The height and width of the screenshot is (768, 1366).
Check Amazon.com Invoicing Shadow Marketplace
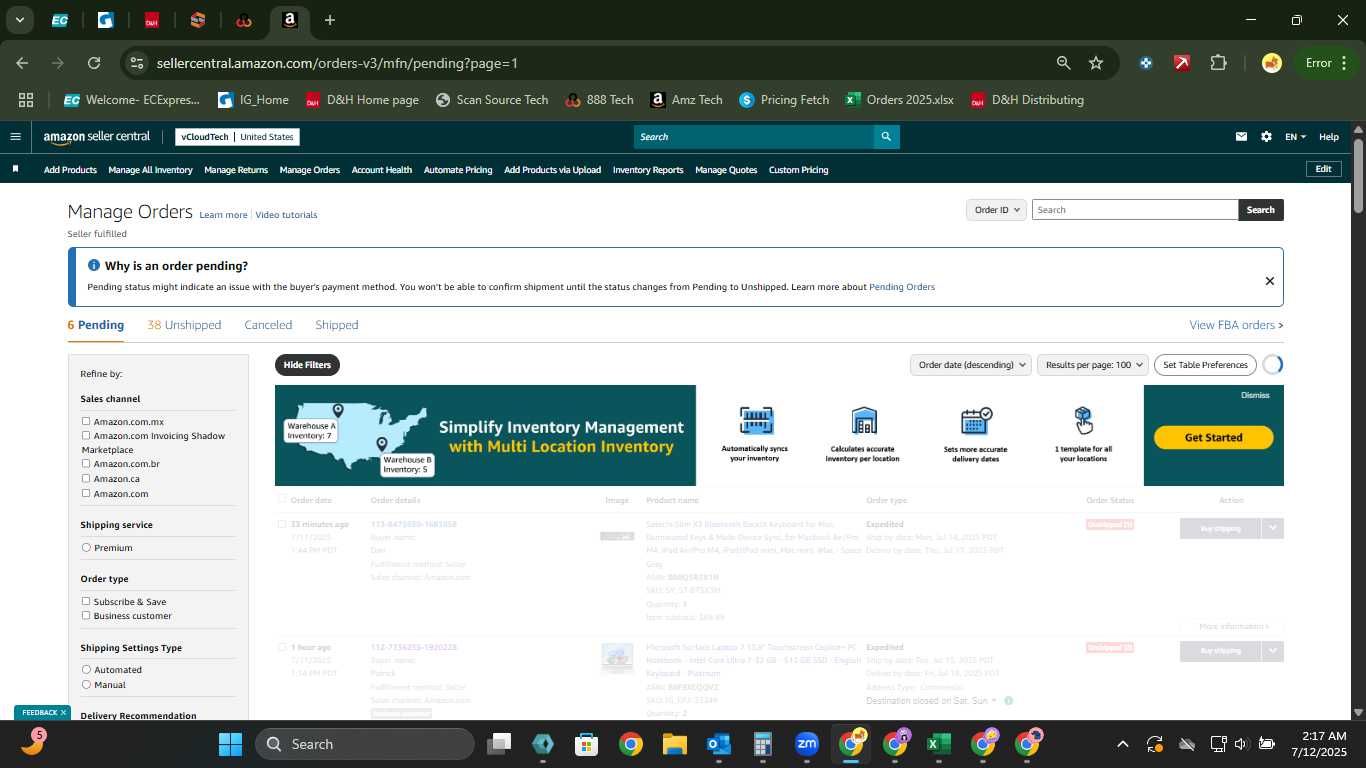click(86, 436)
